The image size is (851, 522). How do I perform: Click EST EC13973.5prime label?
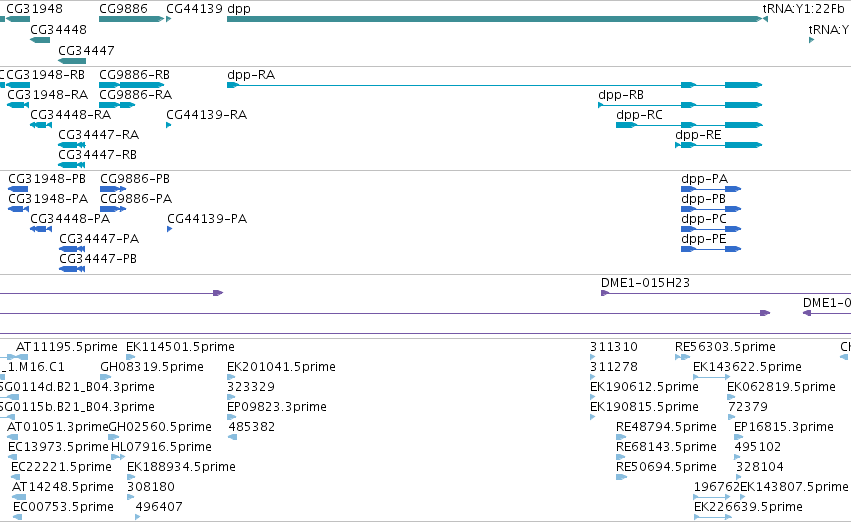point(59,447)
